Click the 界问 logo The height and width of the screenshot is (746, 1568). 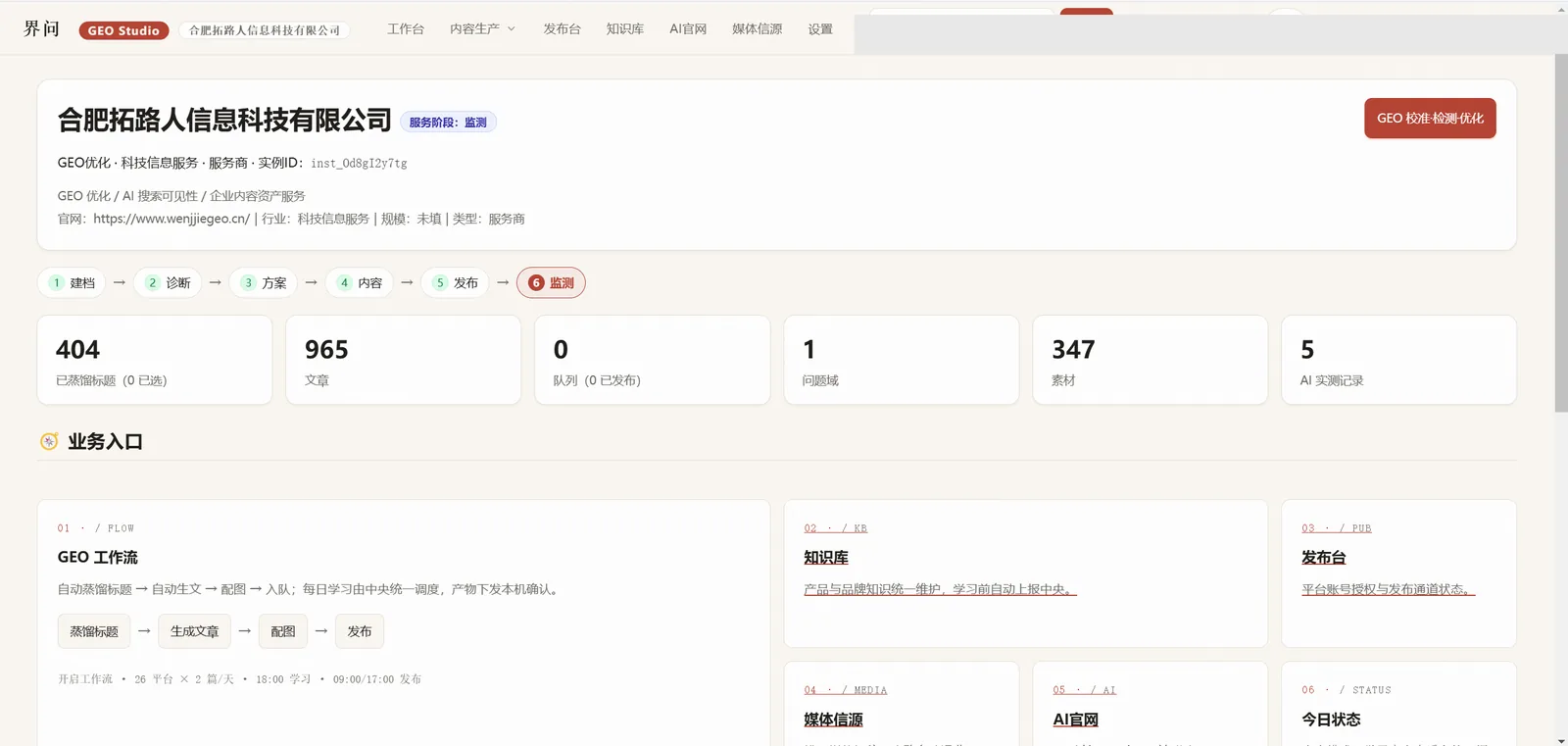(41, 29)
